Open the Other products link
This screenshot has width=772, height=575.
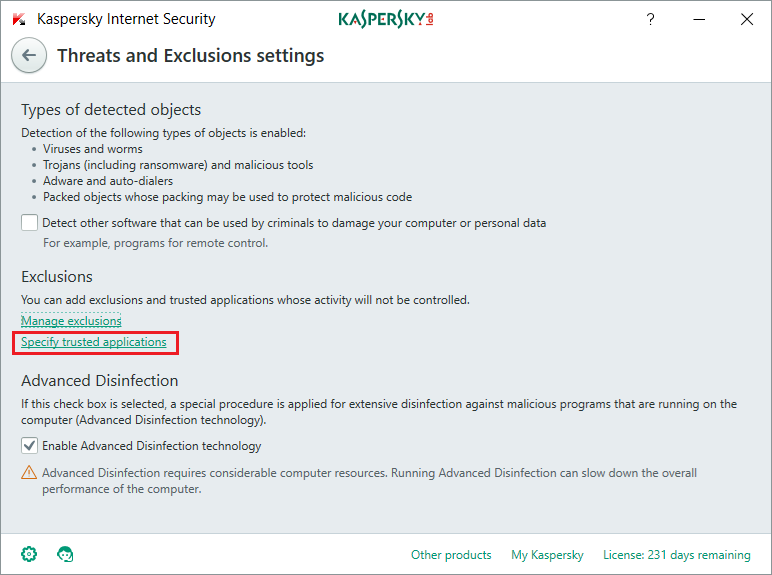click(451, 555)
